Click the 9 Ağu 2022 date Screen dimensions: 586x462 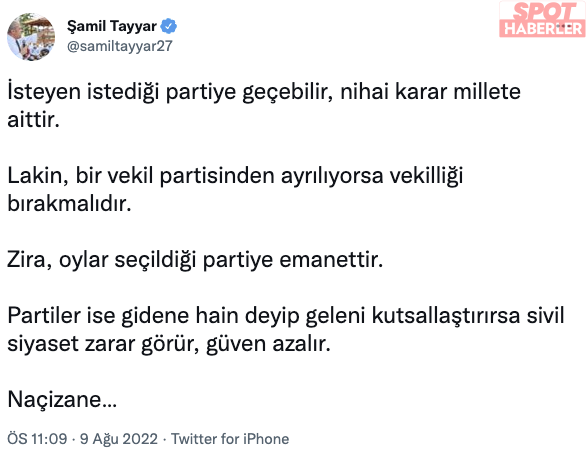119,439
